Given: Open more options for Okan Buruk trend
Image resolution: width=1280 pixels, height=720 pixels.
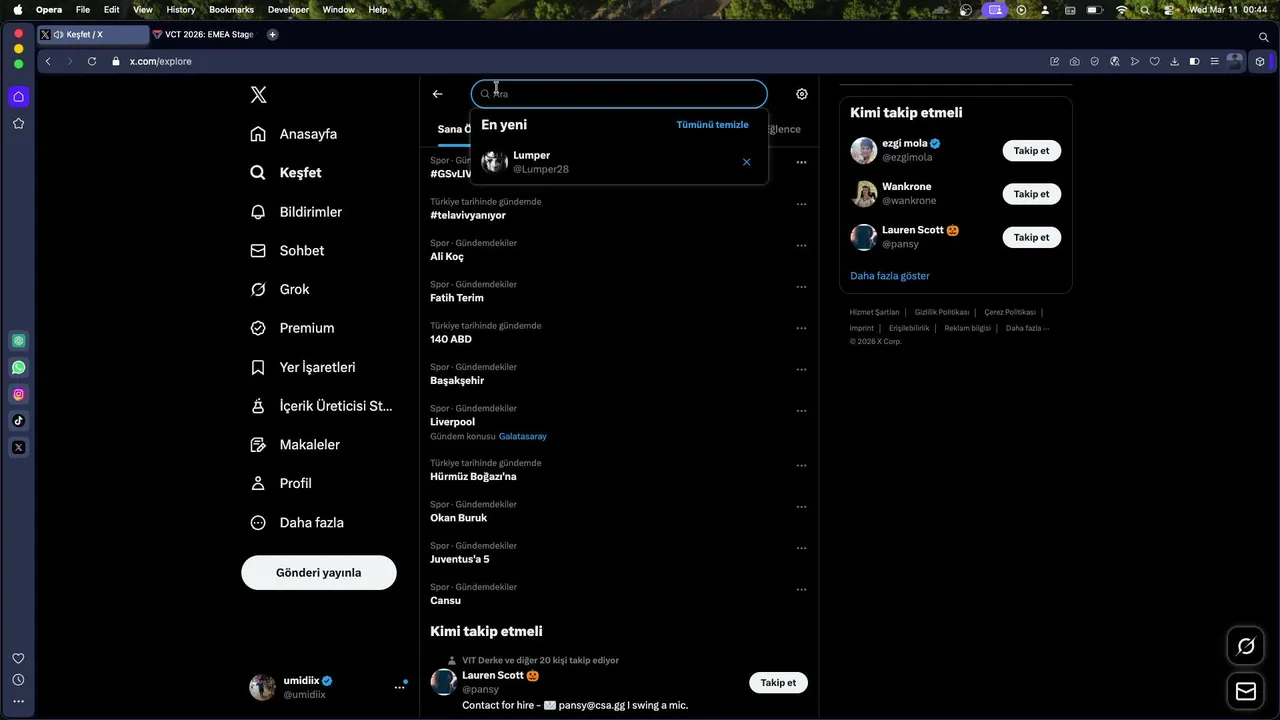Looking at the screenshot, I should 801,507.
